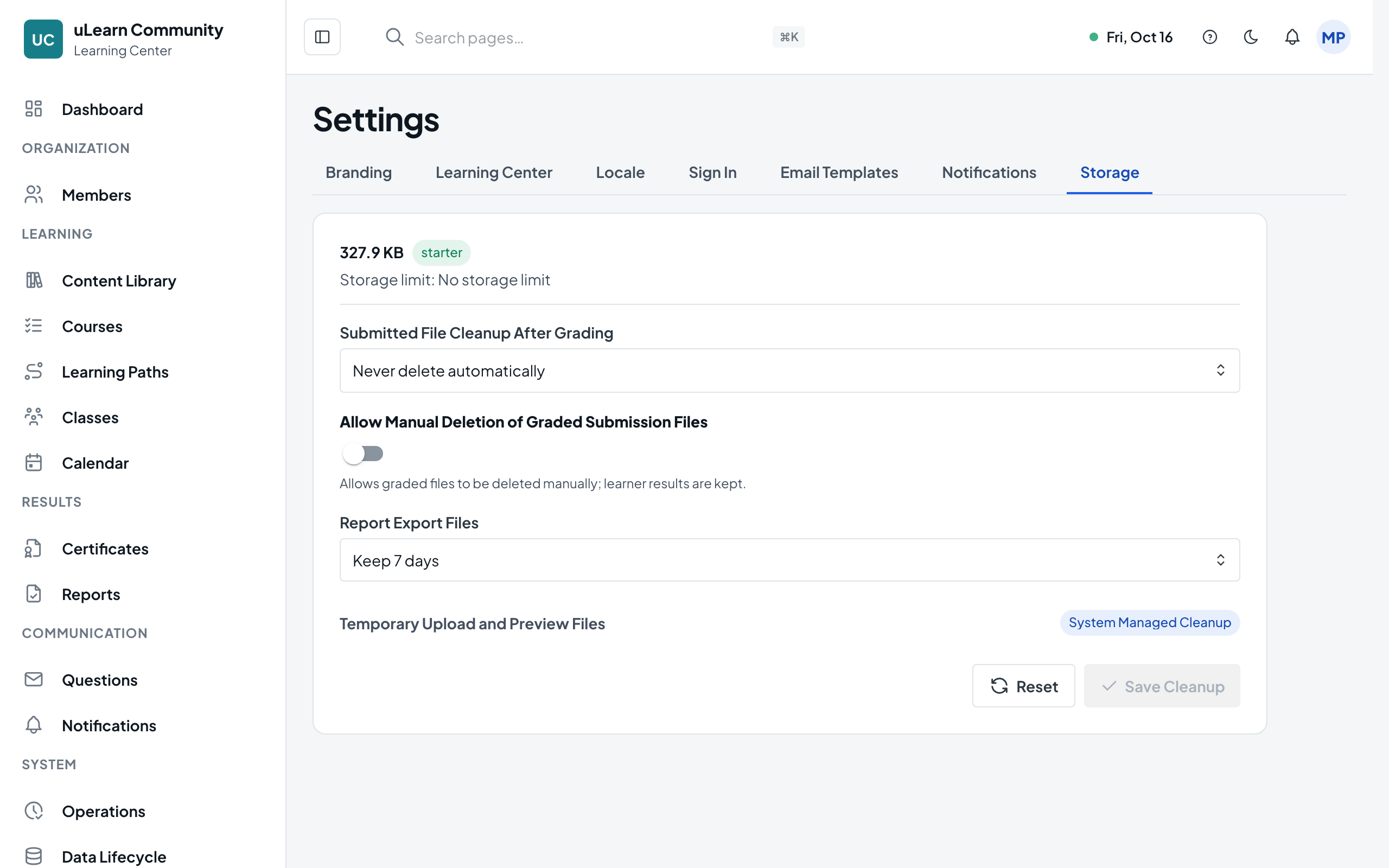
Task: Click the Learning Paths route icon
Action: [x=33, y=371]
